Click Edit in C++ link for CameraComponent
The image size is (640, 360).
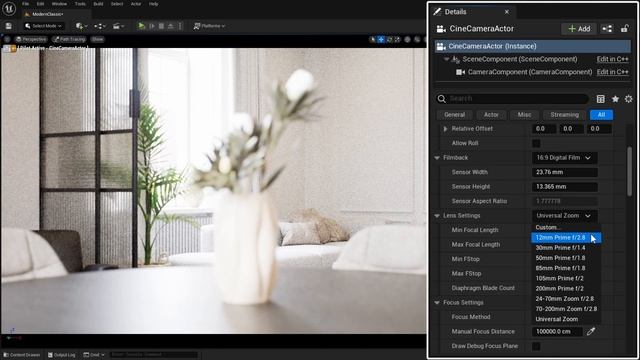(x=612, y=72)
